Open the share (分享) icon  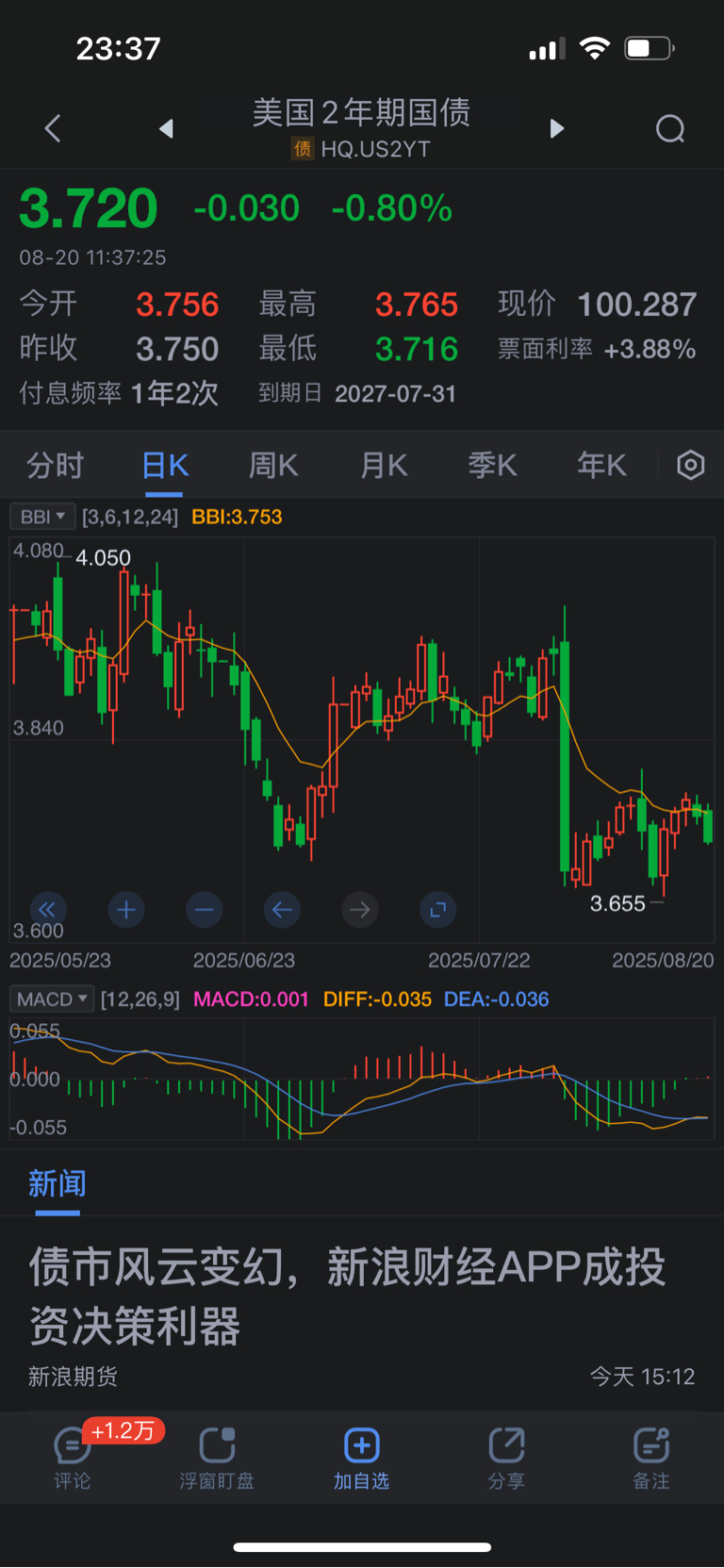point(506,1458)
